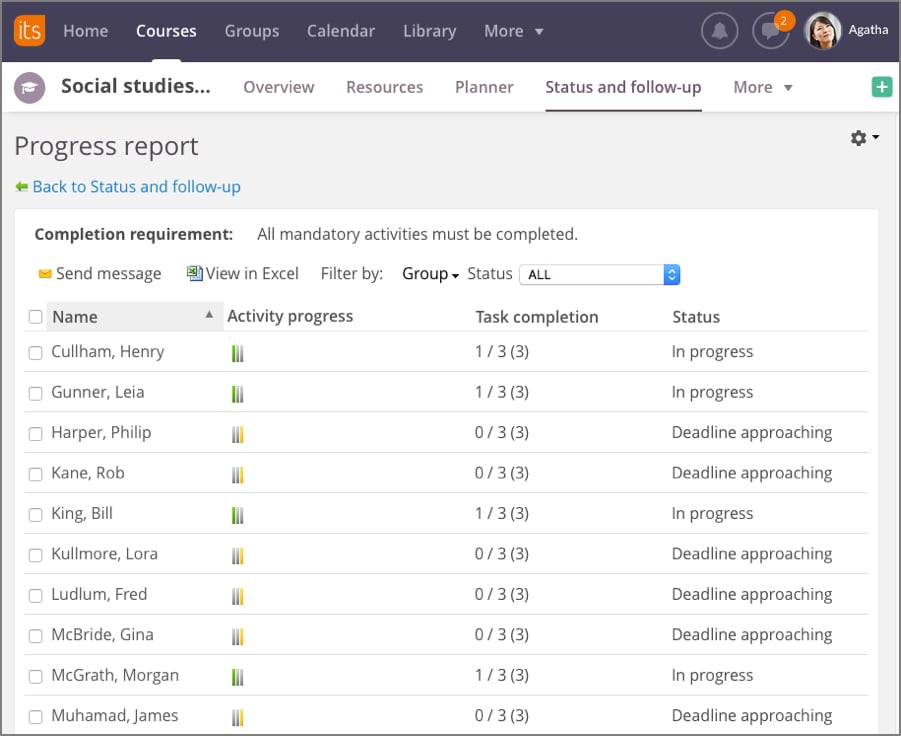Expand the More menu in top navigation
This screenshot has width=901, height=736.
[x=513, y=31]
